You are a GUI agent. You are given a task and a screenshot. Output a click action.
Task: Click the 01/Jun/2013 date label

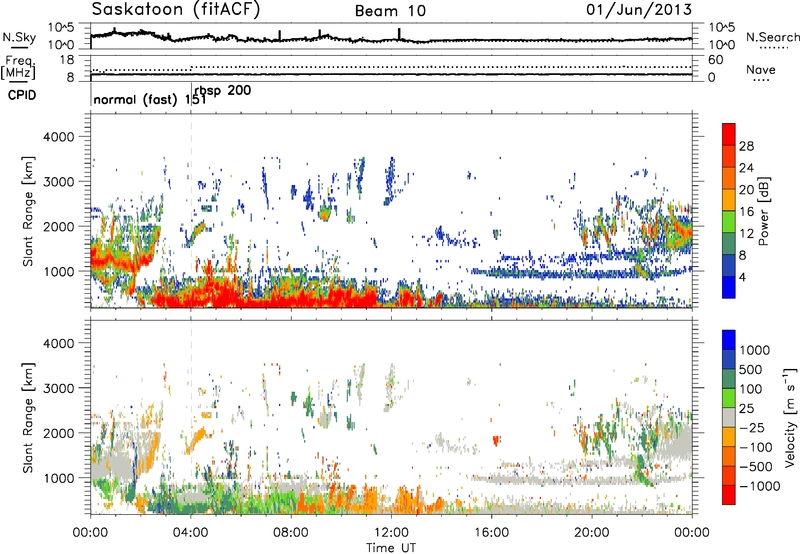click(639, 9)
